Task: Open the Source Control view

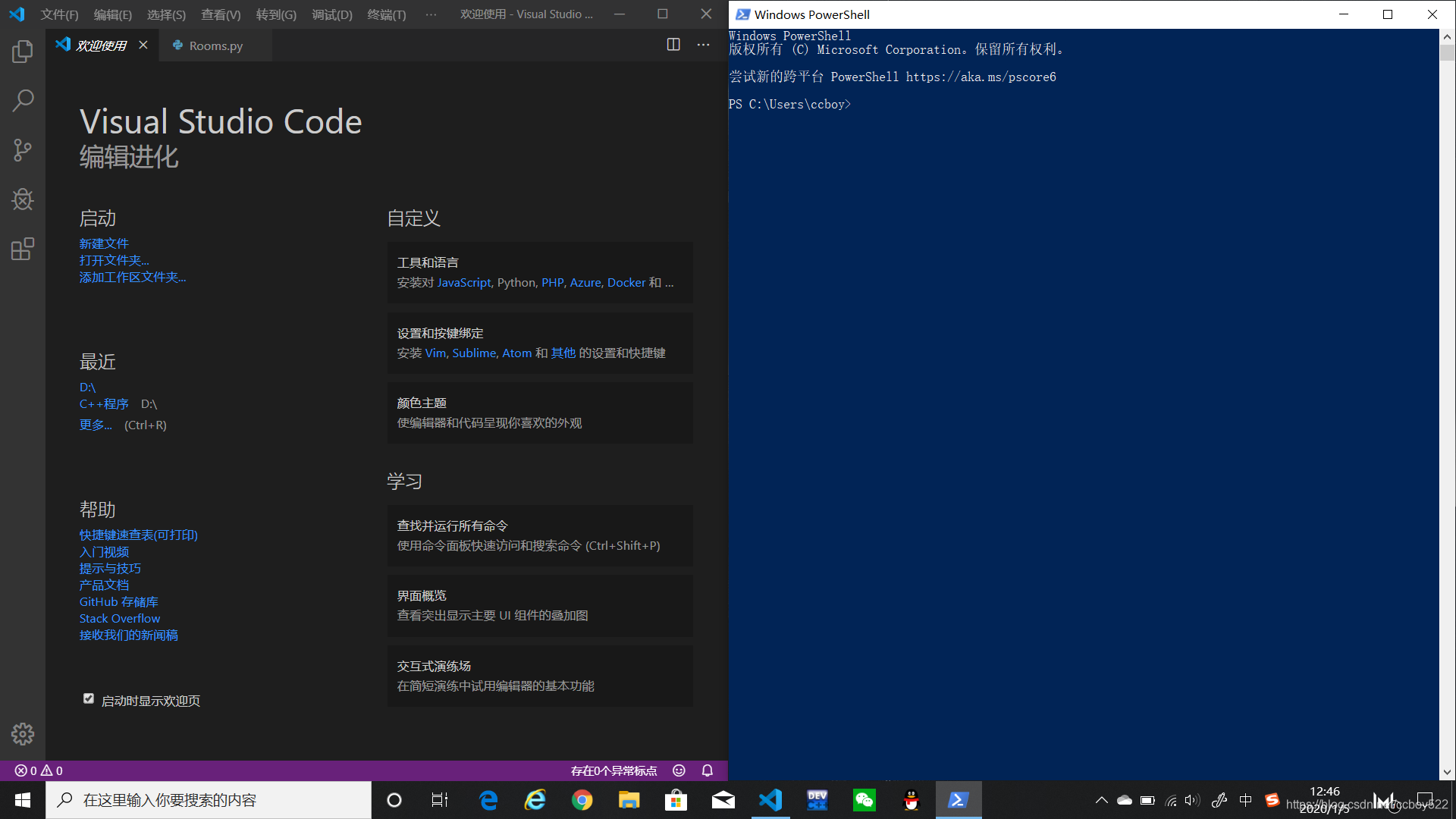Action: click(23, 149)
